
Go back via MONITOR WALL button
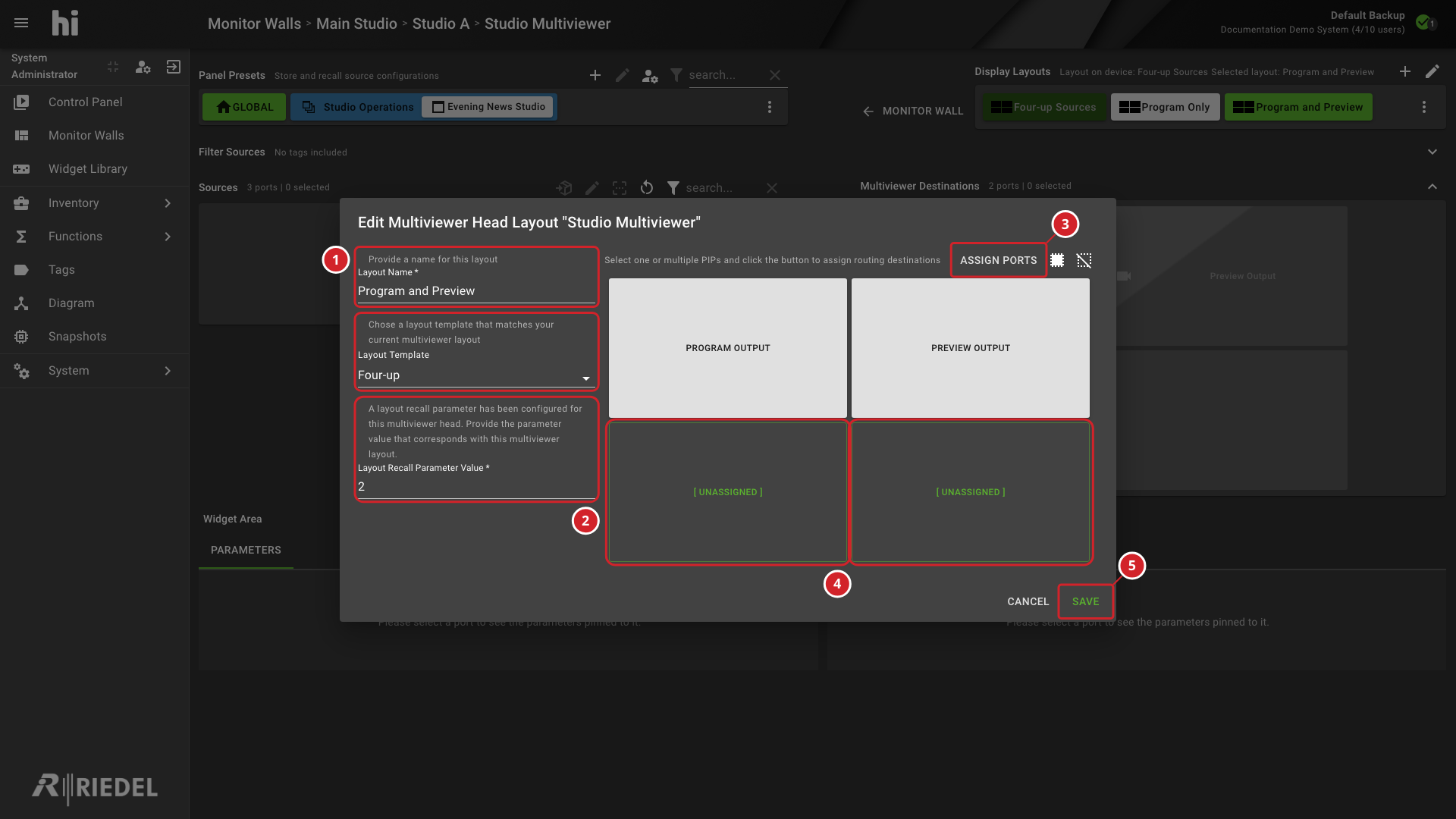(913, 111)
